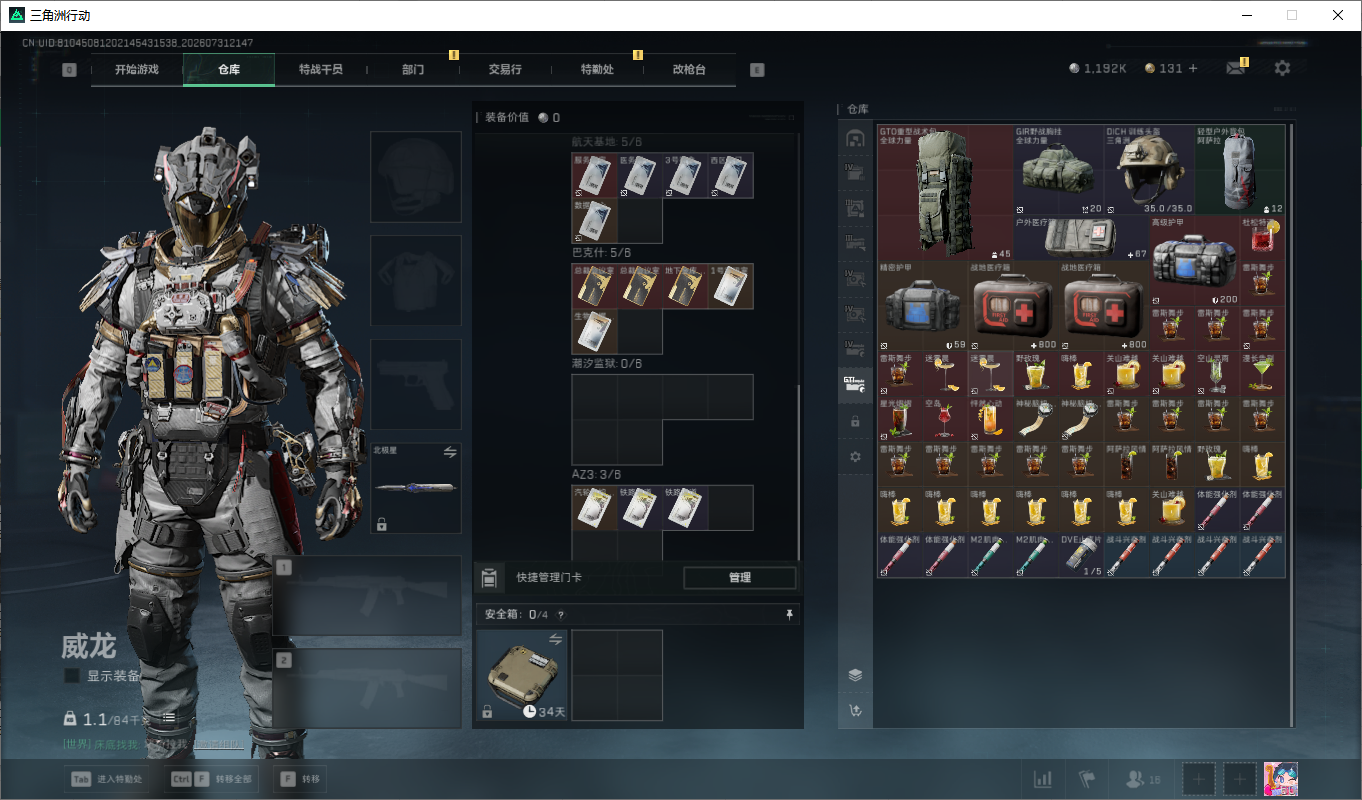Switch to the 特战干员 tab

(321, 70)
